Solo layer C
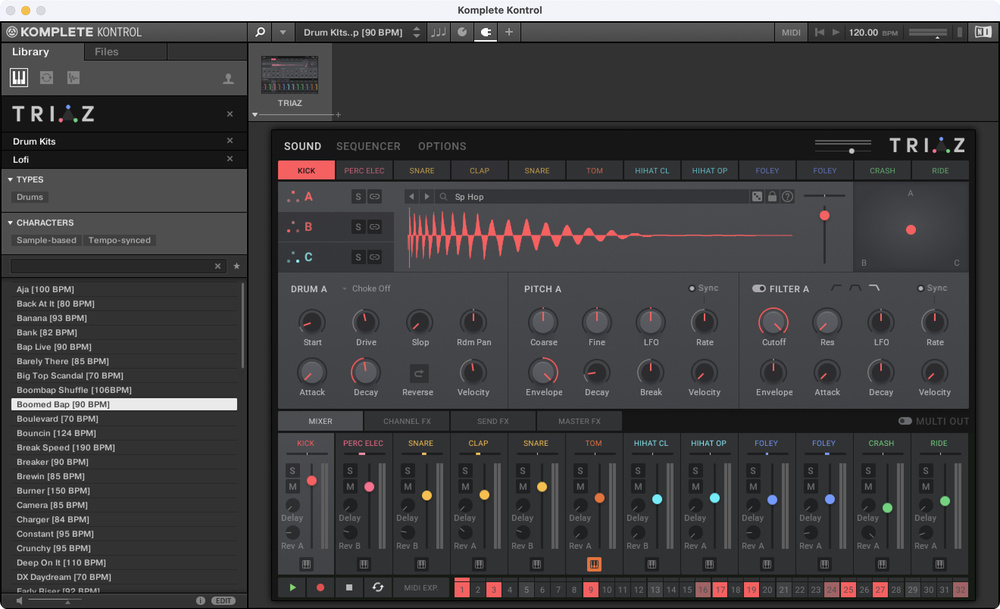This screenshot has height=609, width=1000. 358,257
